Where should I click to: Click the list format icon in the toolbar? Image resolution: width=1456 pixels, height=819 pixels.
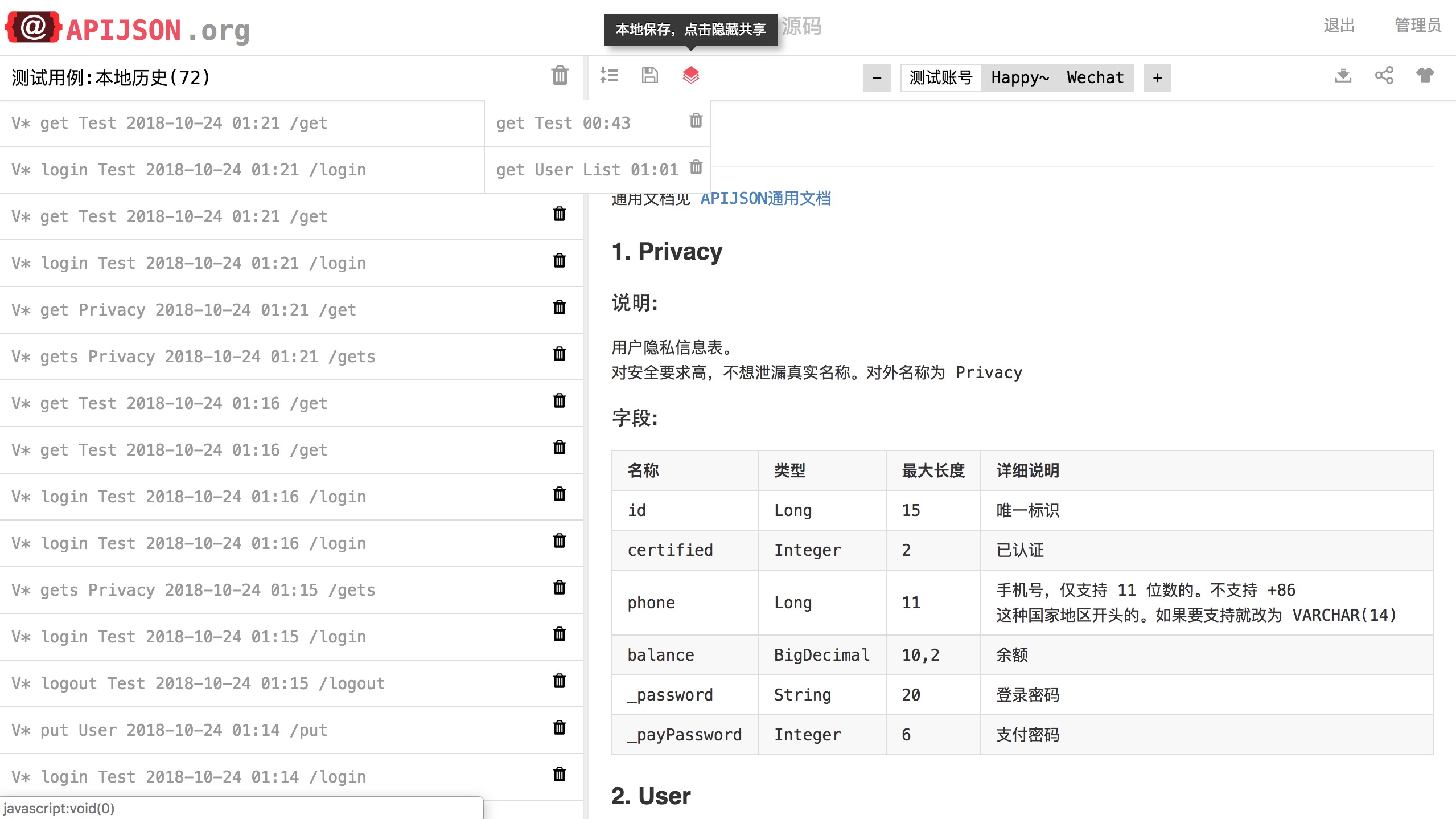pyautogui.click(x=609, y=76)
